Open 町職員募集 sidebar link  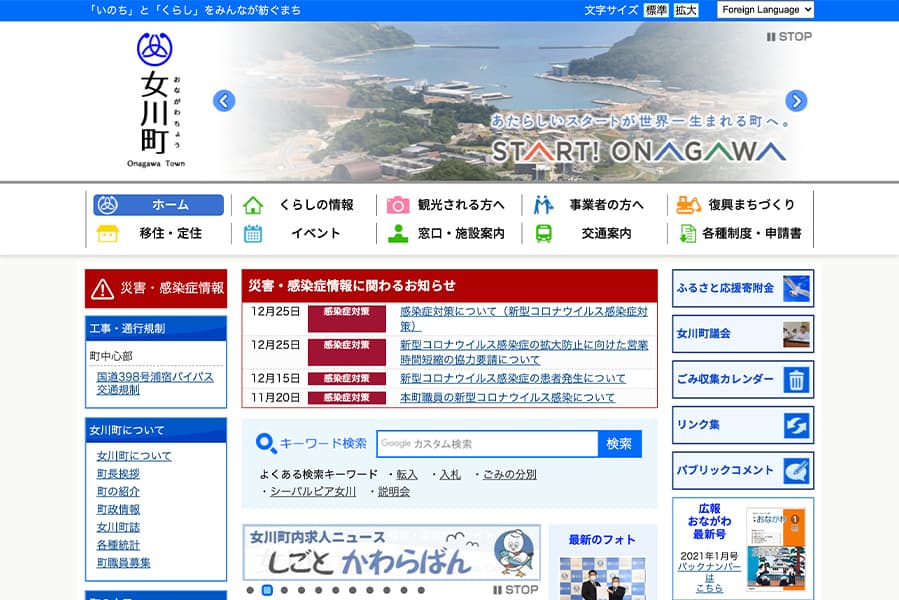coord(123,563)
